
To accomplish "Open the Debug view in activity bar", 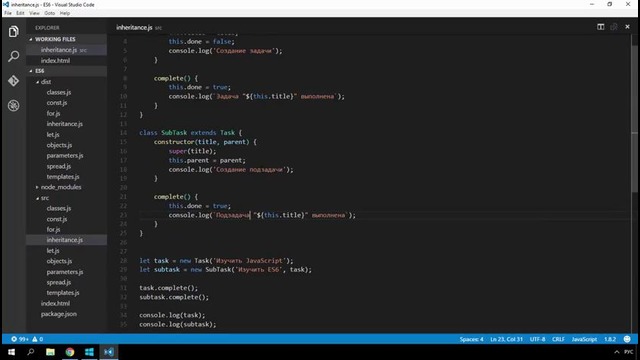I will pos(13,106).
